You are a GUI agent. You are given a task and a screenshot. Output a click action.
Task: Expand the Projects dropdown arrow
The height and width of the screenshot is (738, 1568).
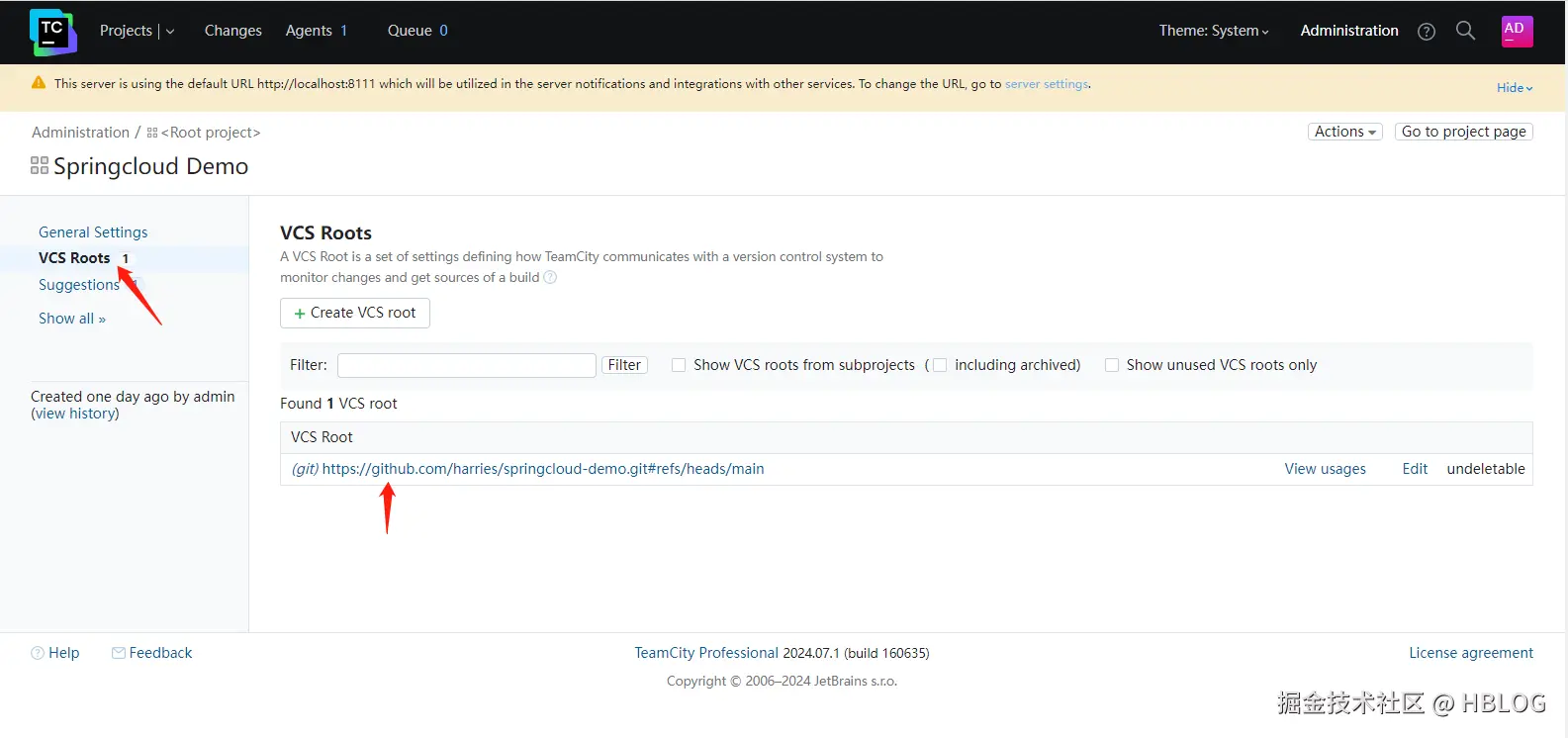170,32
